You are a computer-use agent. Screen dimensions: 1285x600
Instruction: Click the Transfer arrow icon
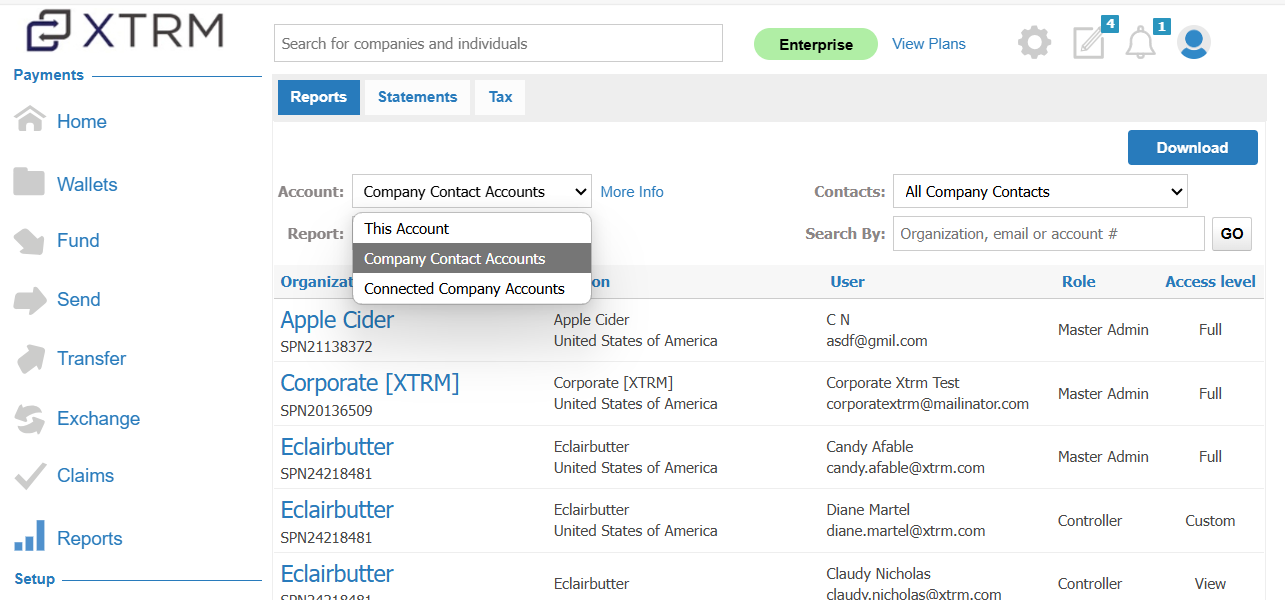pyautogui.click(x=30, y=358)
